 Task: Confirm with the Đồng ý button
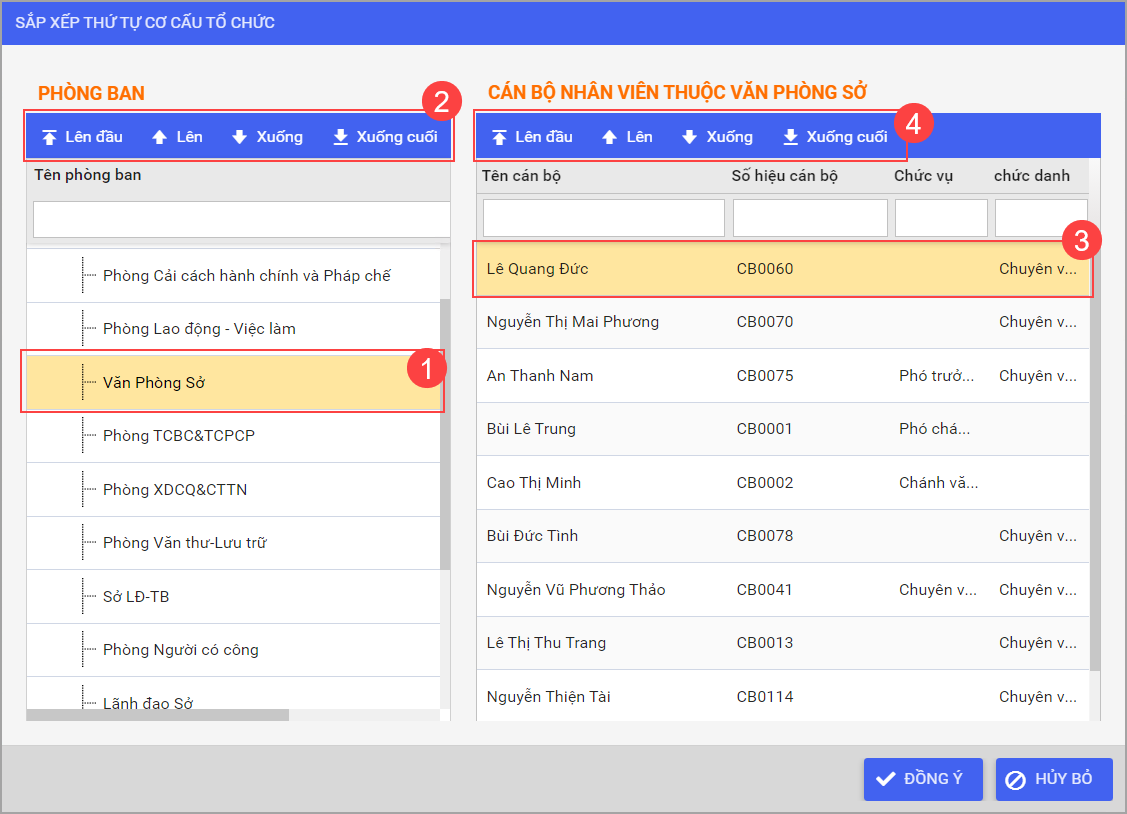coord(922,779)
